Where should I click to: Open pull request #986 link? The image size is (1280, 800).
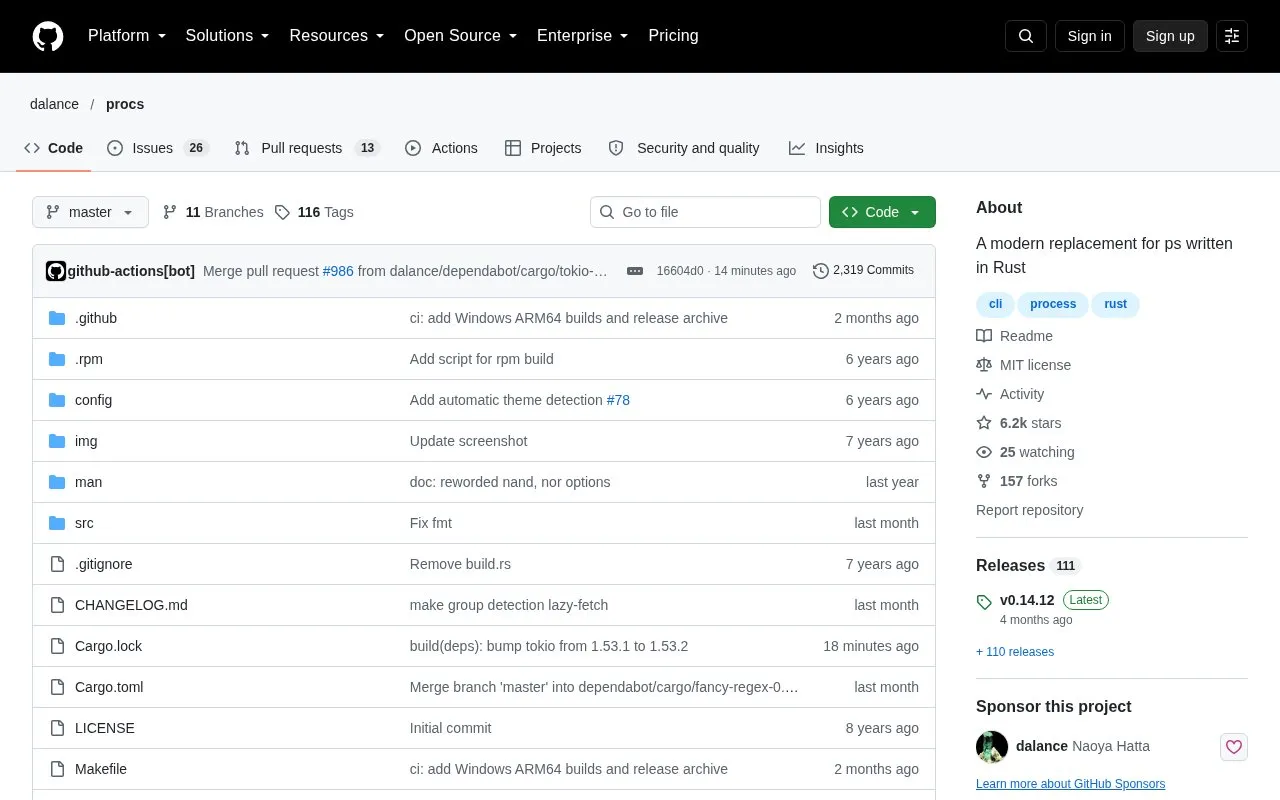pyautogui.click(x=338, y=271)
